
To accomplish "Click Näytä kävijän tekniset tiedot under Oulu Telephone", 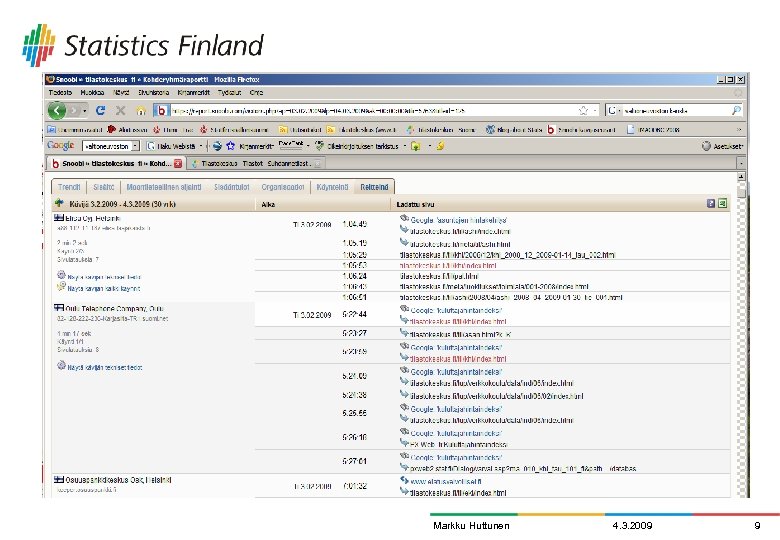I will 104,367.
